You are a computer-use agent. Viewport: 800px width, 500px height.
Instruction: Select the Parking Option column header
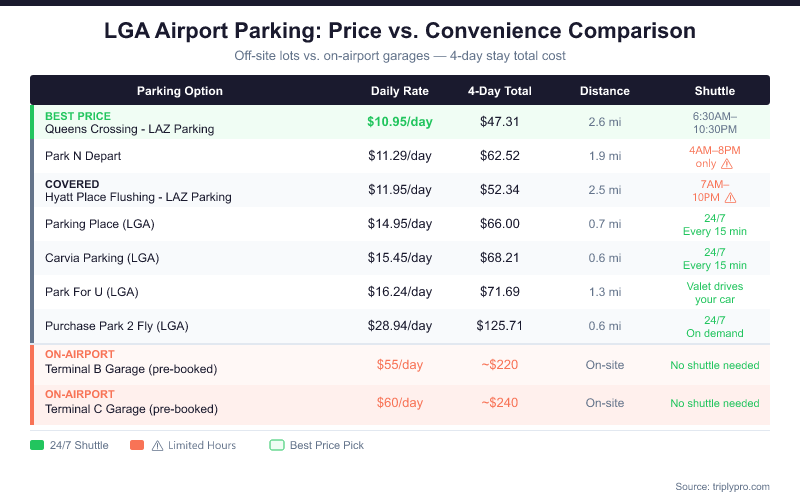click(179, 91)
